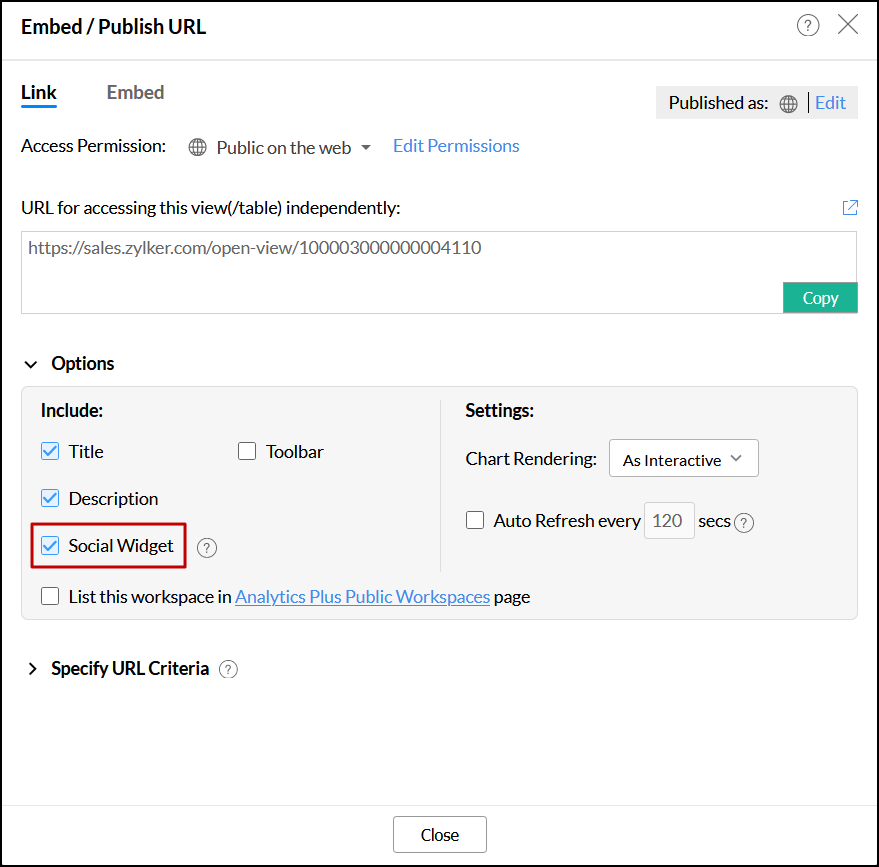
Task: Click help icon next to Specify URL Criteria
Action: coord(228,669)
